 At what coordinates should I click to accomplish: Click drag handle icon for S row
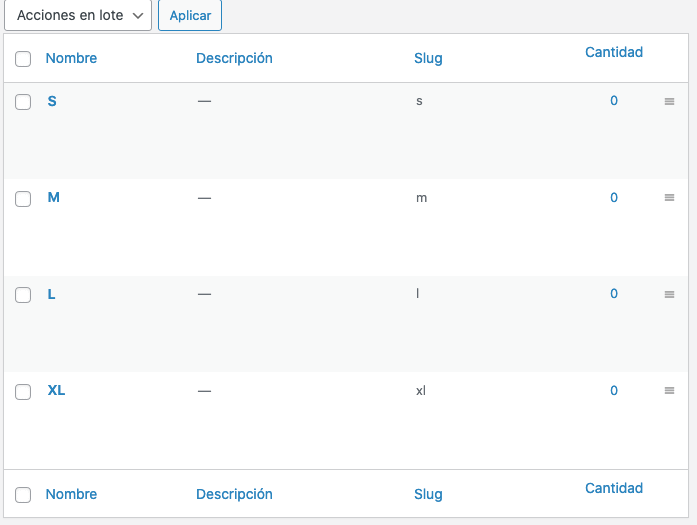point(669,101)
